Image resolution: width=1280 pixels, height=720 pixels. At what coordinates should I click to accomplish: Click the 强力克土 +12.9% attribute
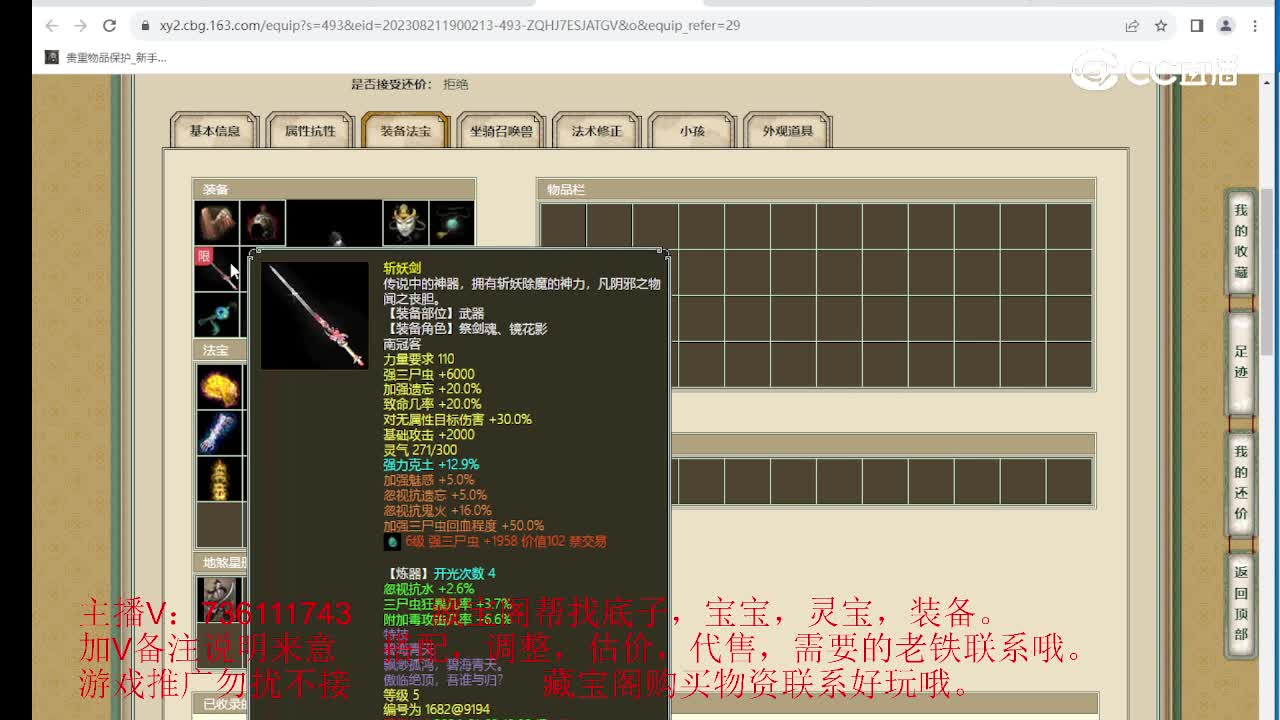(431, 465)
